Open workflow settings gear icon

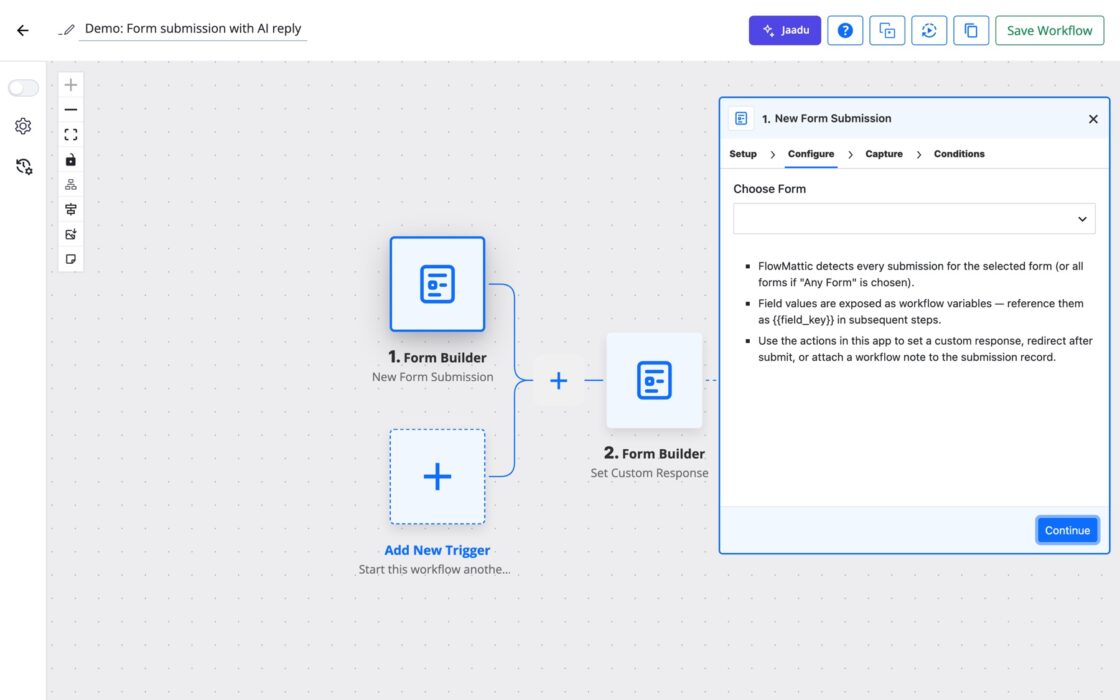pos(23,126)
